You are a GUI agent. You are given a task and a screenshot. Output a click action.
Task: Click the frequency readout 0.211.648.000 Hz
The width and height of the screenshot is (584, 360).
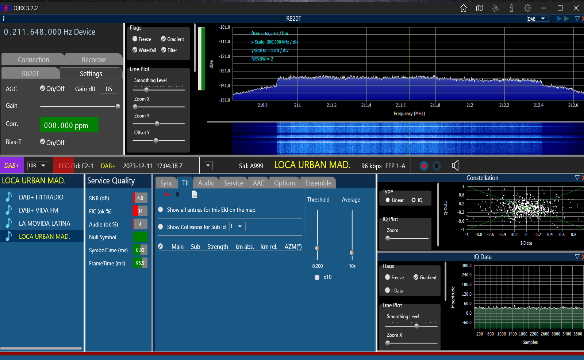tap(50, 32)
